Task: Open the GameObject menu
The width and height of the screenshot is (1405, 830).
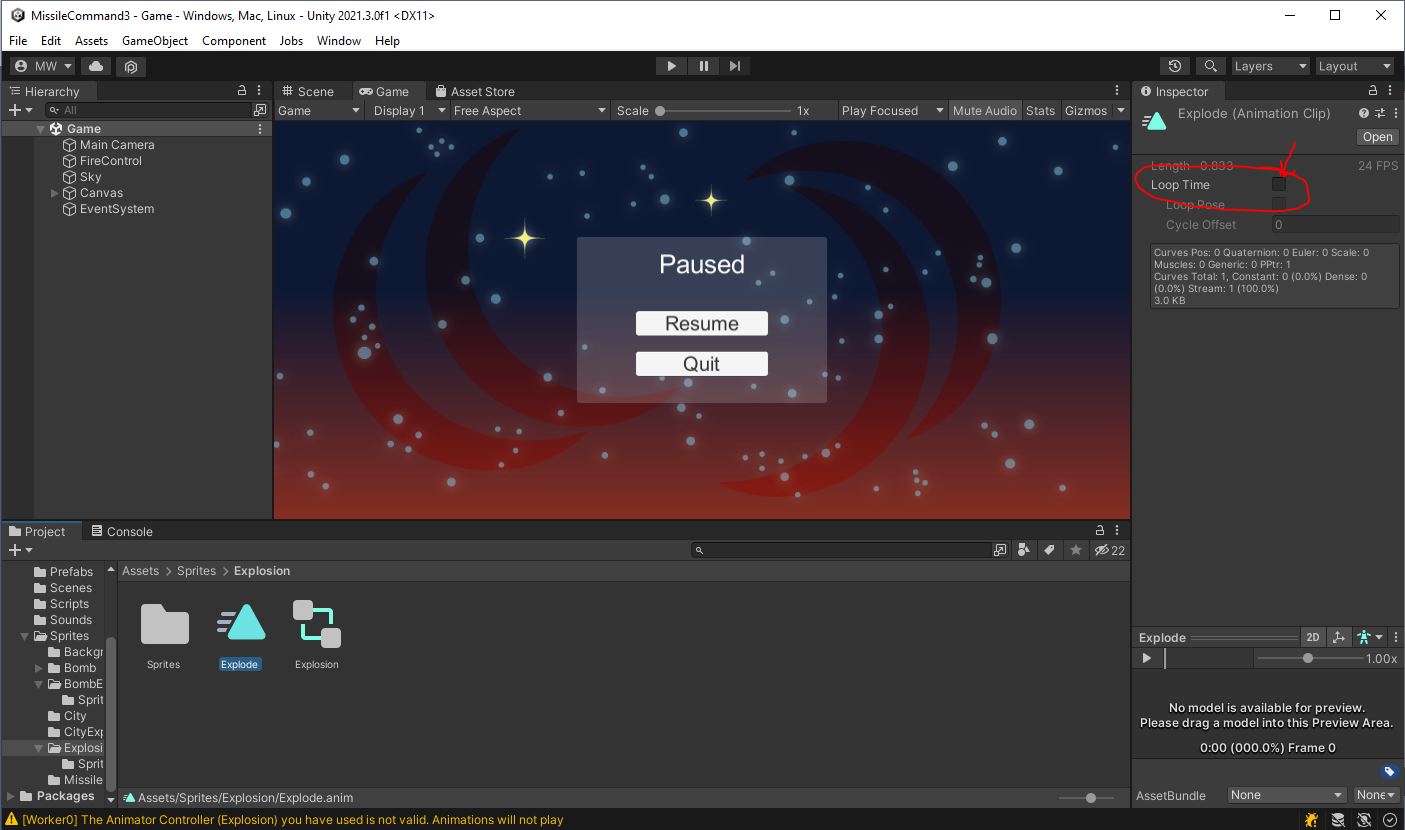Action: point(155,41)
